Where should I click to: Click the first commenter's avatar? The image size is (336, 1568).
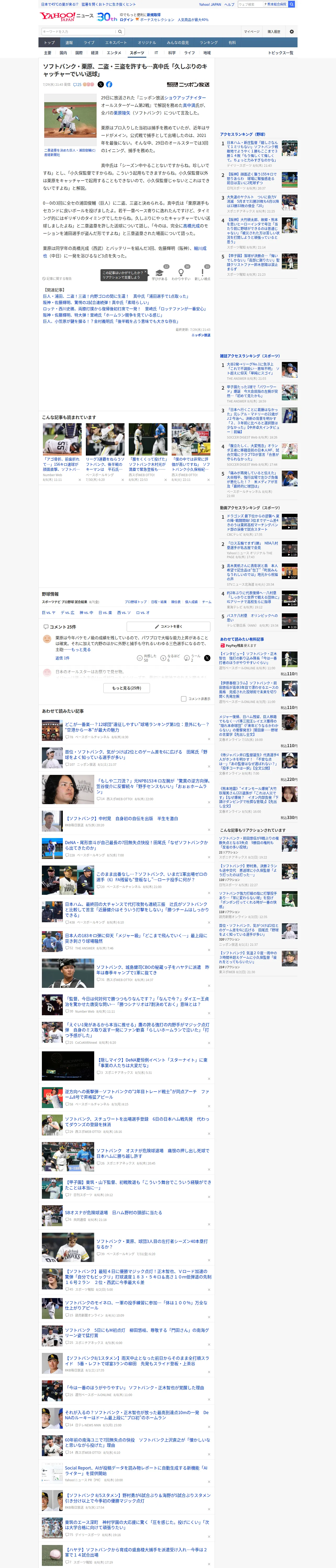[x=47, y=639]
